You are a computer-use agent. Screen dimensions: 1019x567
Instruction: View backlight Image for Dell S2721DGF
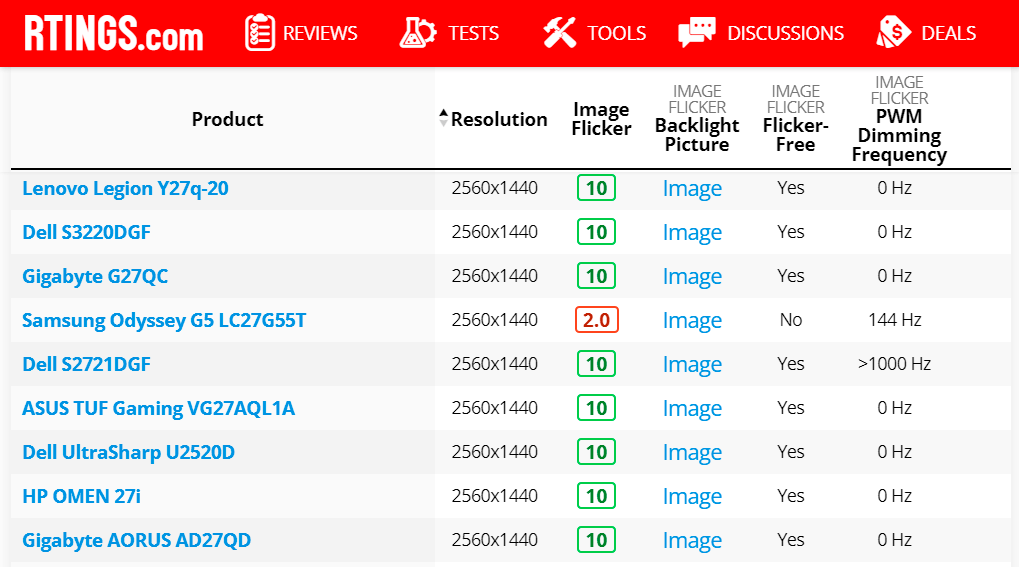(x=692, y=365)
